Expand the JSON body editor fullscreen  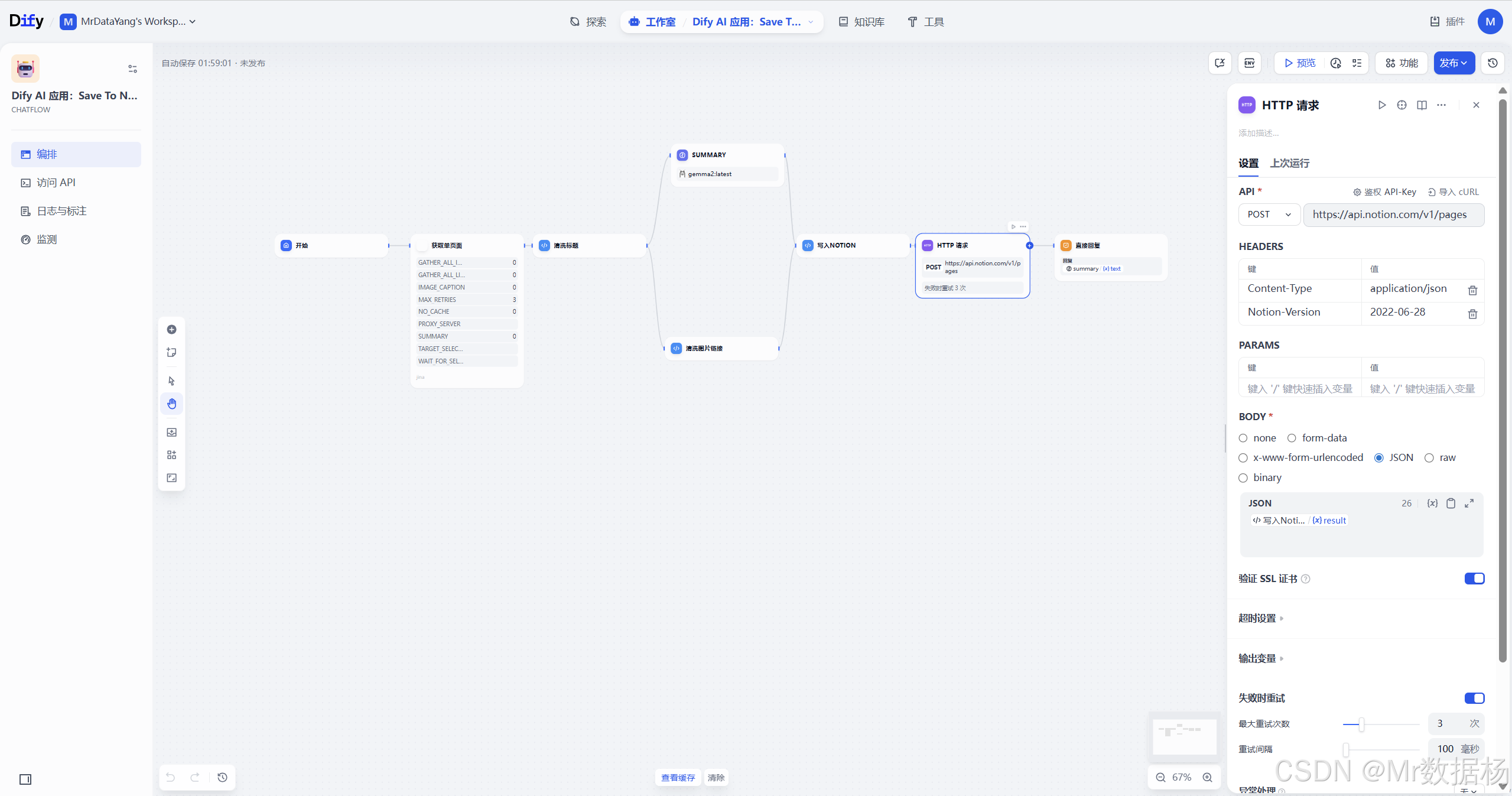coord(1469,503)
